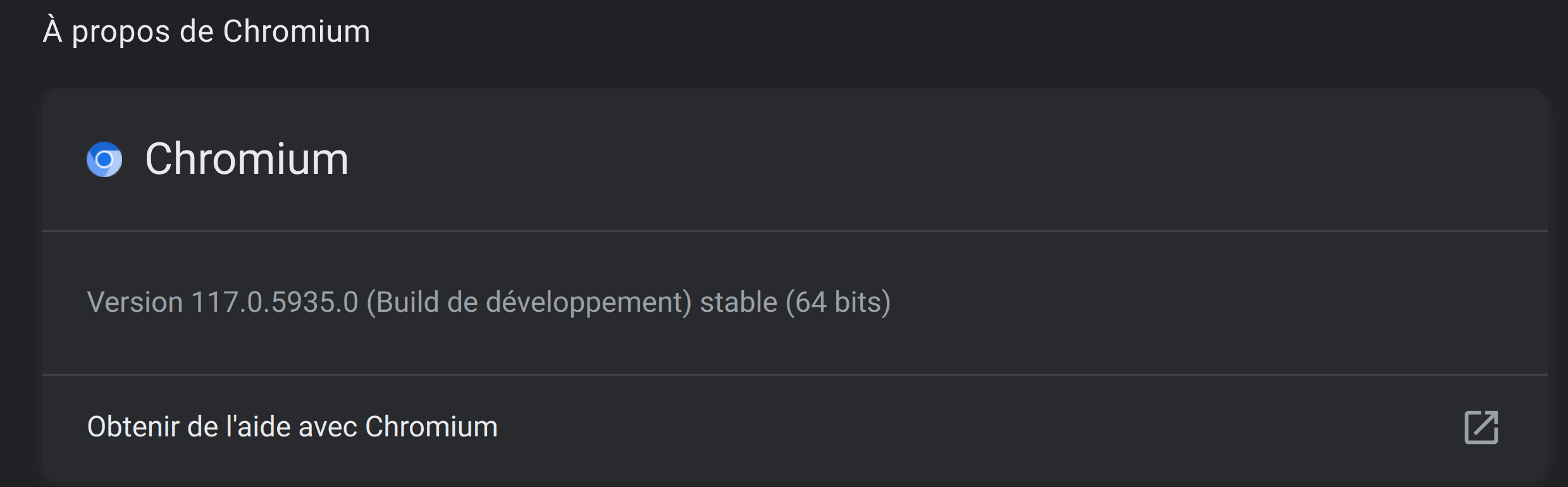Click the version number 117.0.5935.0
This screenshot has height=487, width=1568.
(275, 302)
